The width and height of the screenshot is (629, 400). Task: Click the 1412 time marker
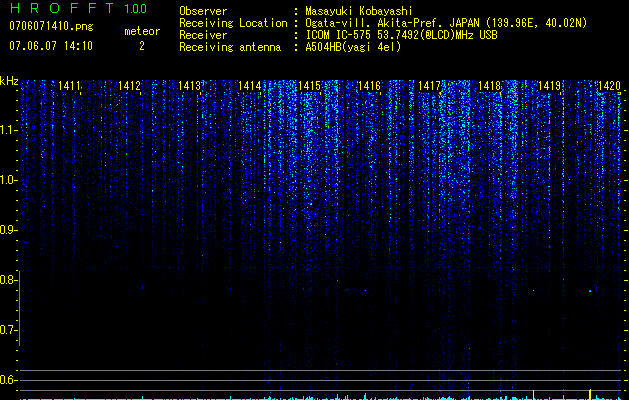tap(129, 85)
